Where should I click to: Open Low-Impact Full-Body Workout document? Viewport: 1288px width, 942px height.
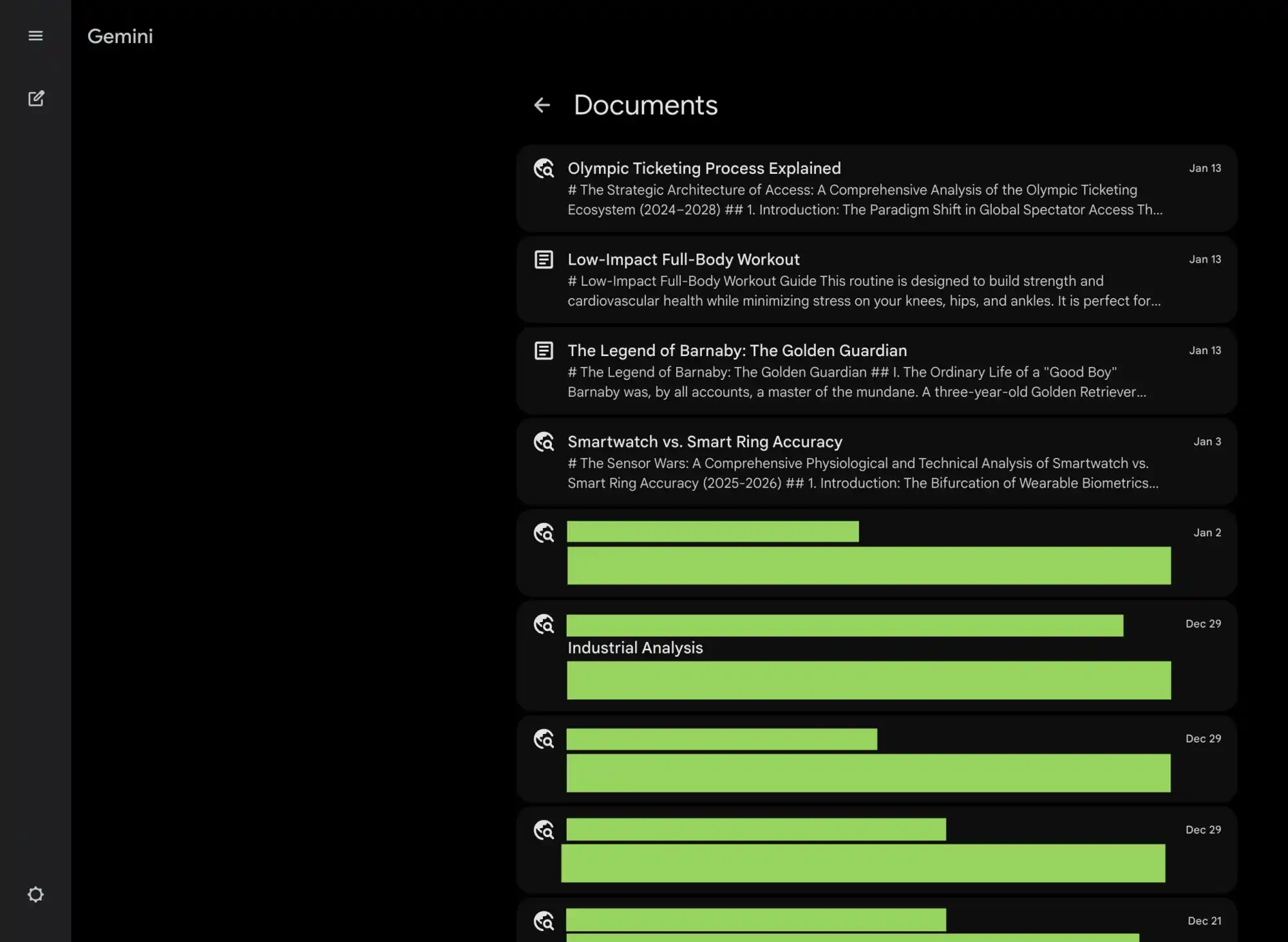point(683,259)
